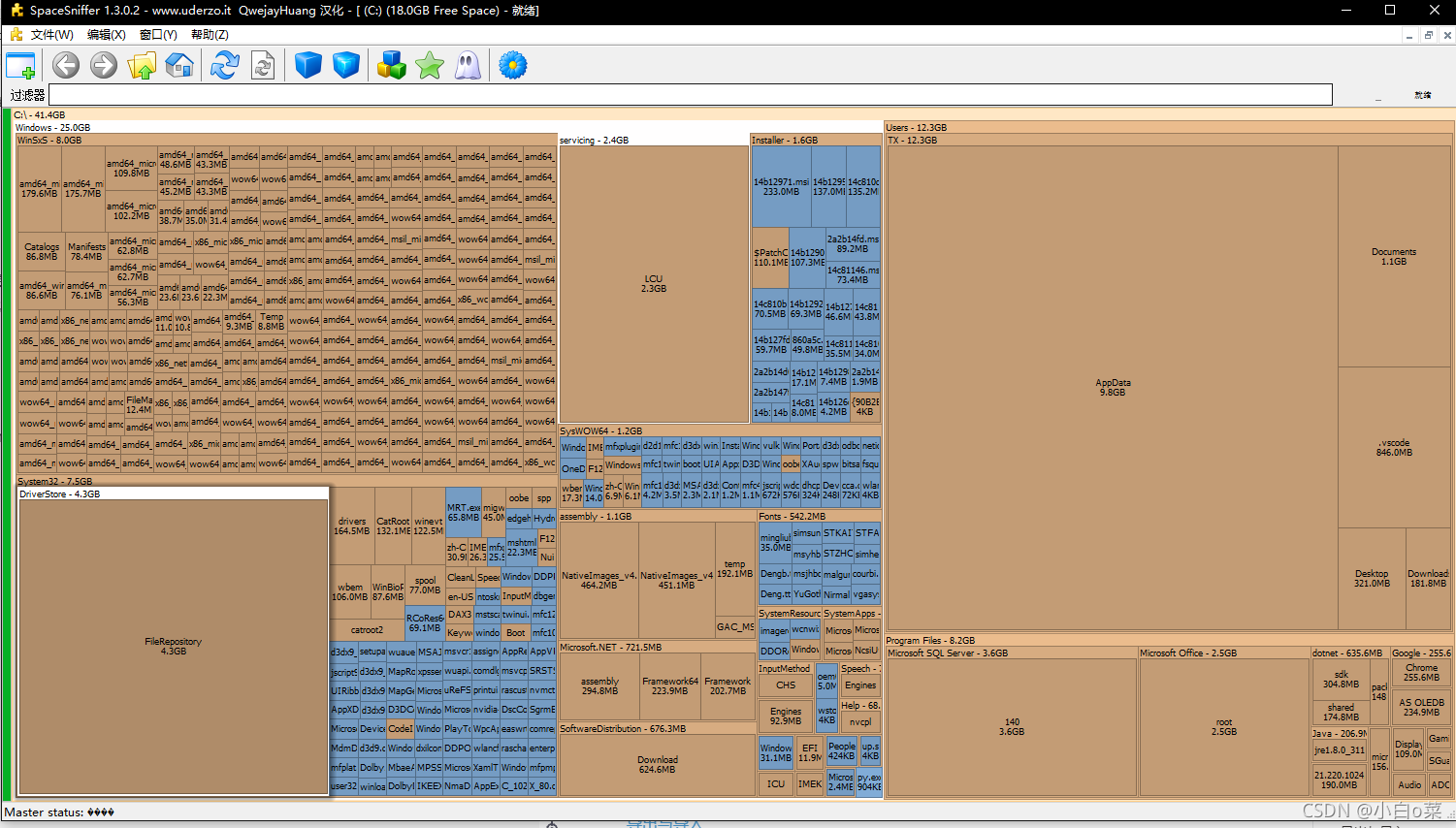1456x828 pixels.
Task: Click into the 过滤器 filter input field
Action: [x=691, y=95]
